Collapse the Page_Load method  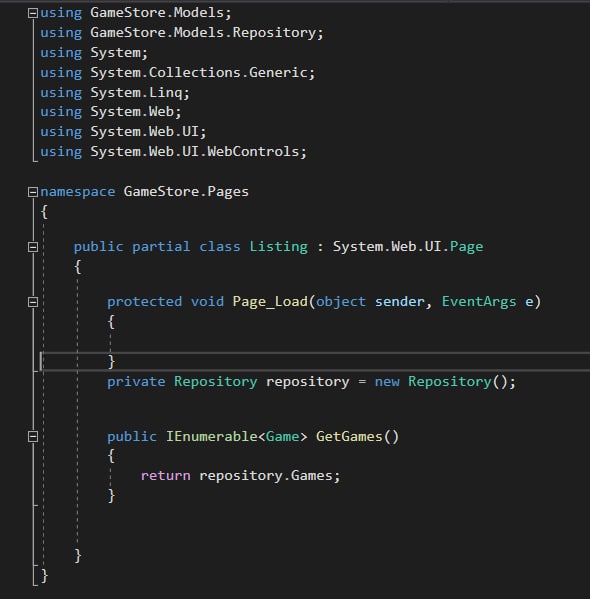33,302
